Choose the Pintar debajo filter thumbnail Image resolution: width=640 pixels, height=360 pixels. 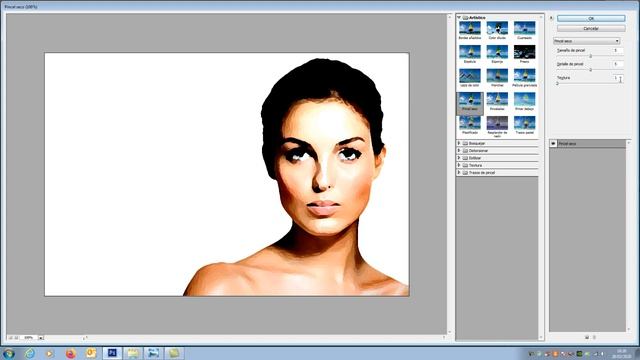click(x=524, y=100)
